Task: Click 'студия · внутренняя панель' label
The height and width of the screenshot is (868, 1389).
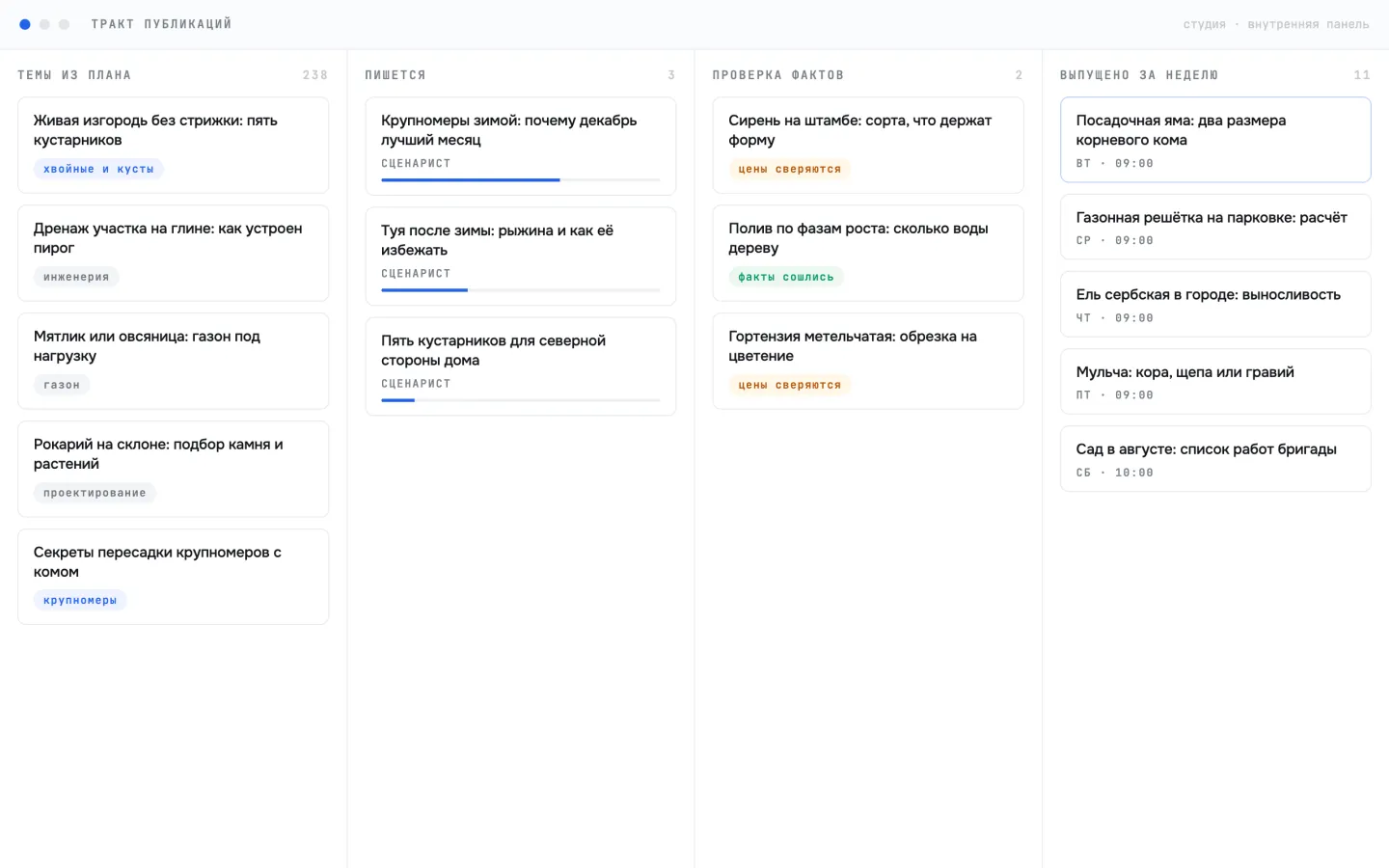Action: 1276,24
